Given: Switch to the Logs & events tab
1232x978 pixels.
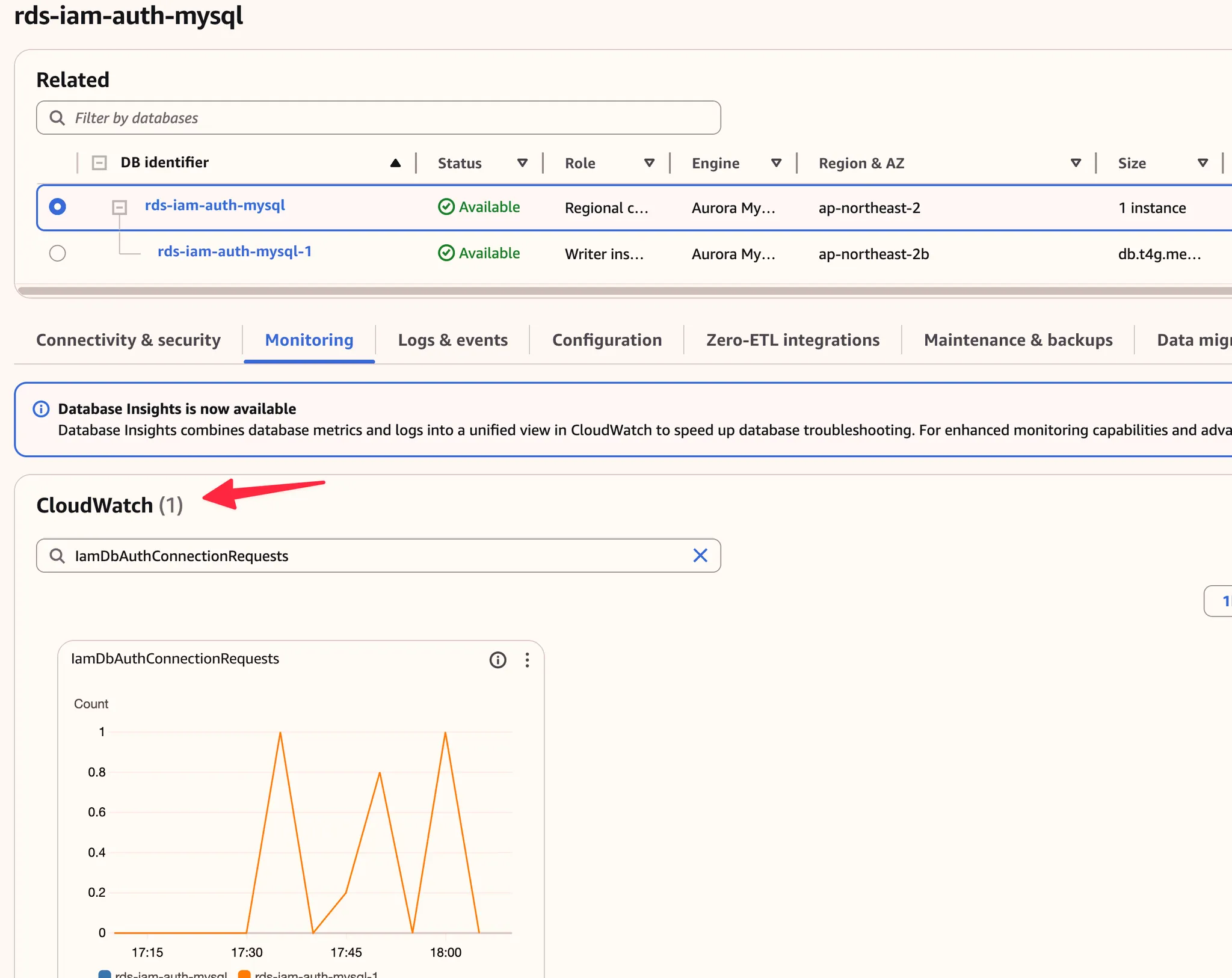Looking at the screenshot, I should (x=452, y=340).
